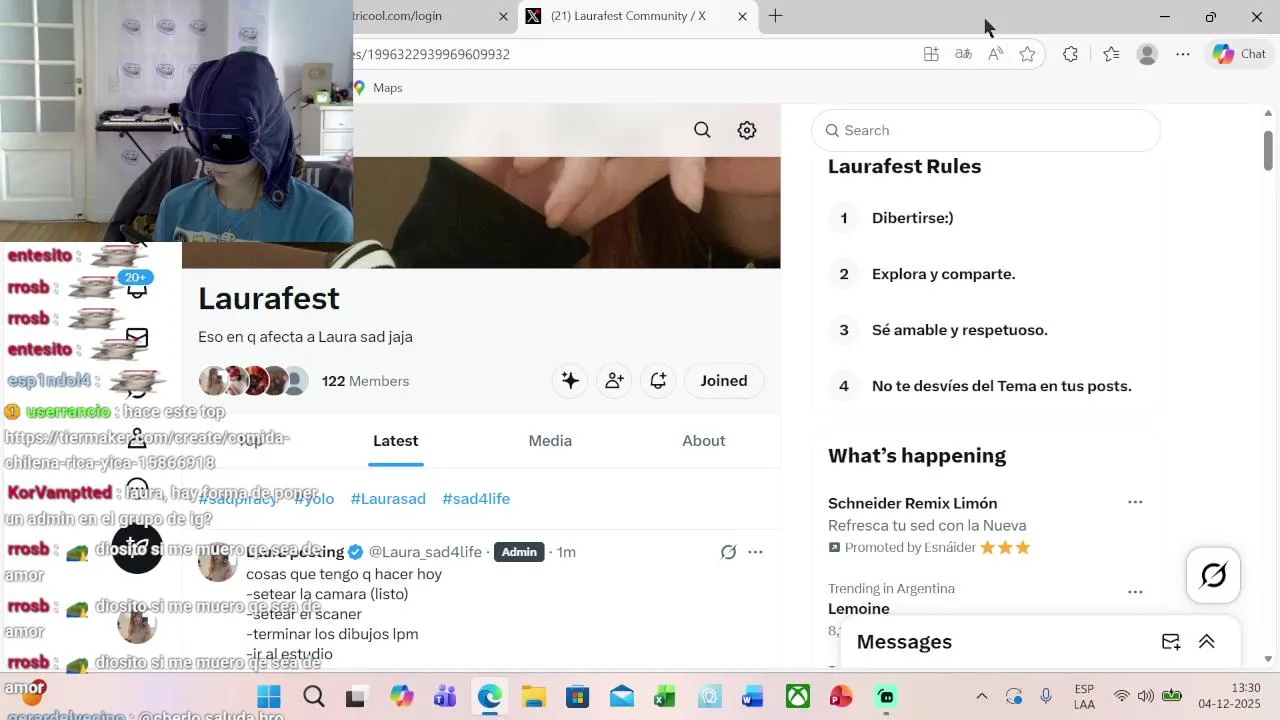Toggle community notifications bell icon
The width and height of the screenshot is (1280, 720).
click(x=658, y=381)
